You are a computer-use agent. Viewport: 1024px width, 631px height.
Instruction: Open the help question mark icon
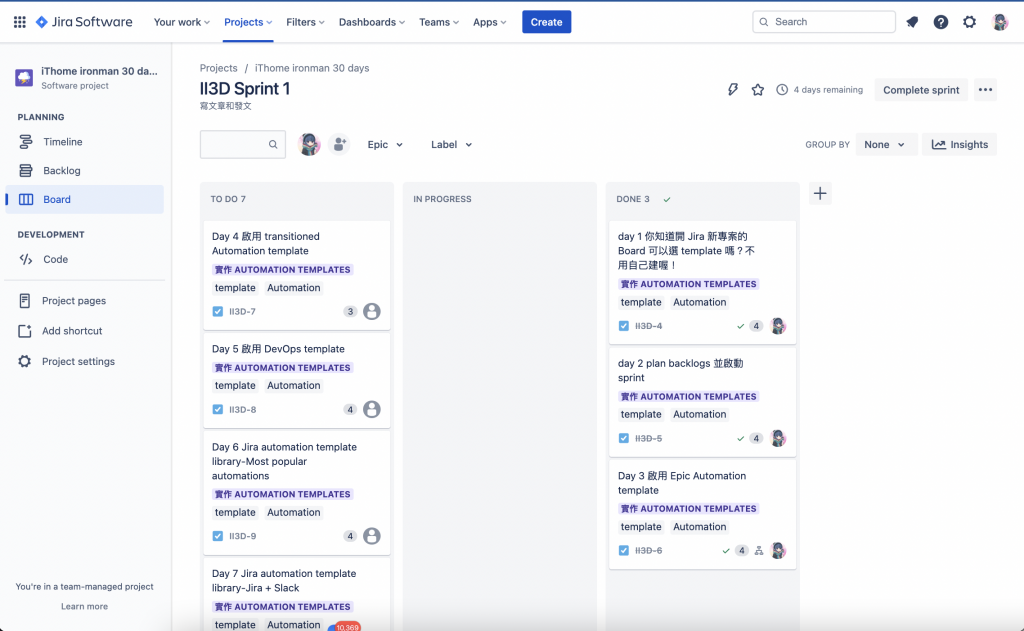point(940,22)
